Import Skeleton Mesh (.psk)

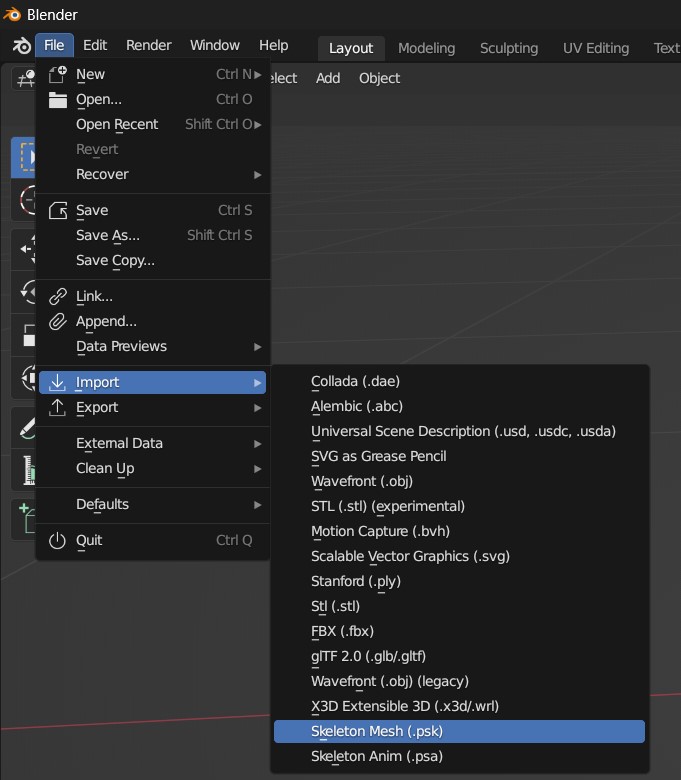(x=459, y=731)
